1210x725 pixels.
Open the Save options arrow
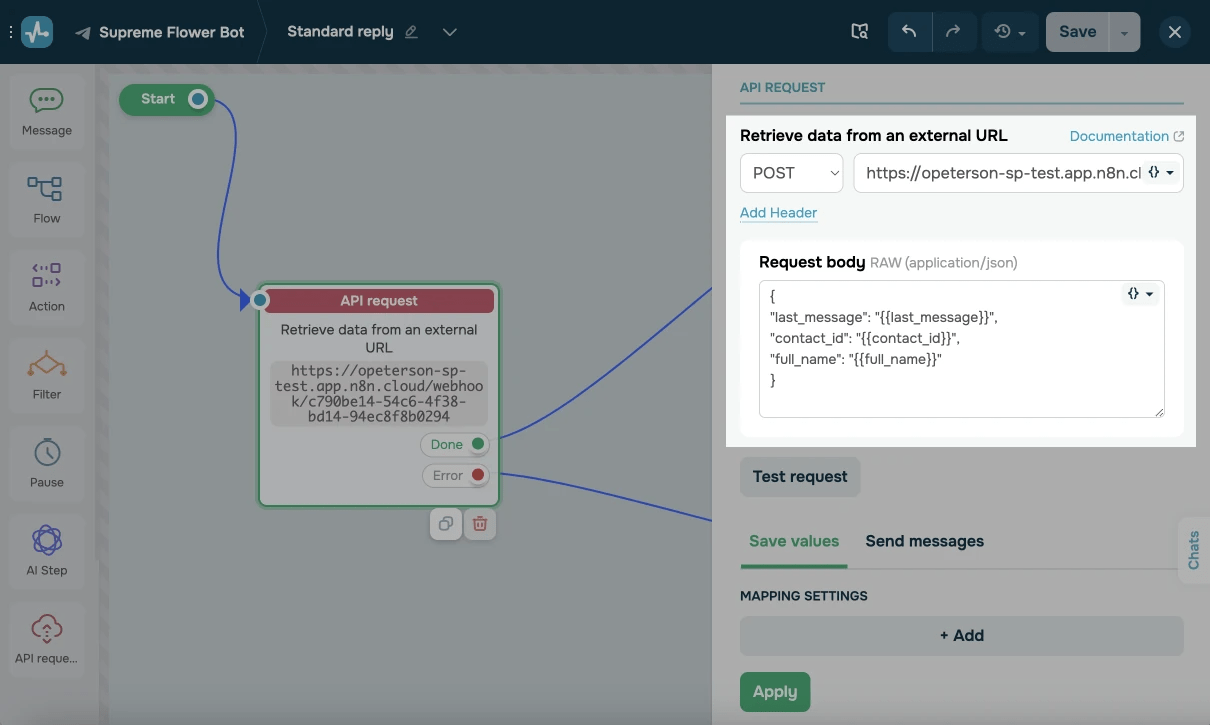pyautogui.click(x=1124, y=32)
